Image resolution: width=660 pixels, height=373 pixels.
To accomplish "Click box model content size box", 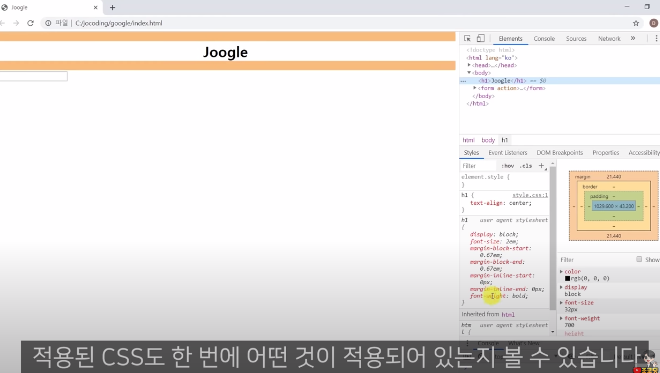I will [x=614, y=206].
